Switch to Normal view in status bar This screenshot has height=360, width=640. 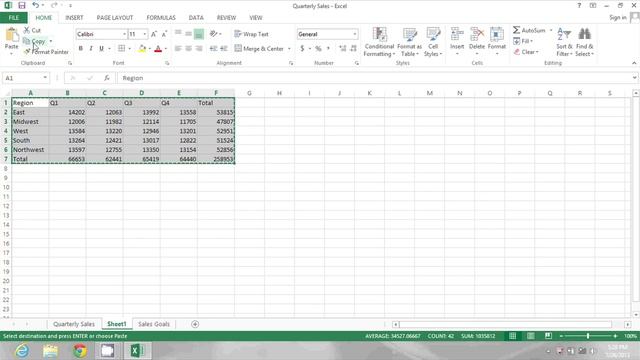click(513, 336)
